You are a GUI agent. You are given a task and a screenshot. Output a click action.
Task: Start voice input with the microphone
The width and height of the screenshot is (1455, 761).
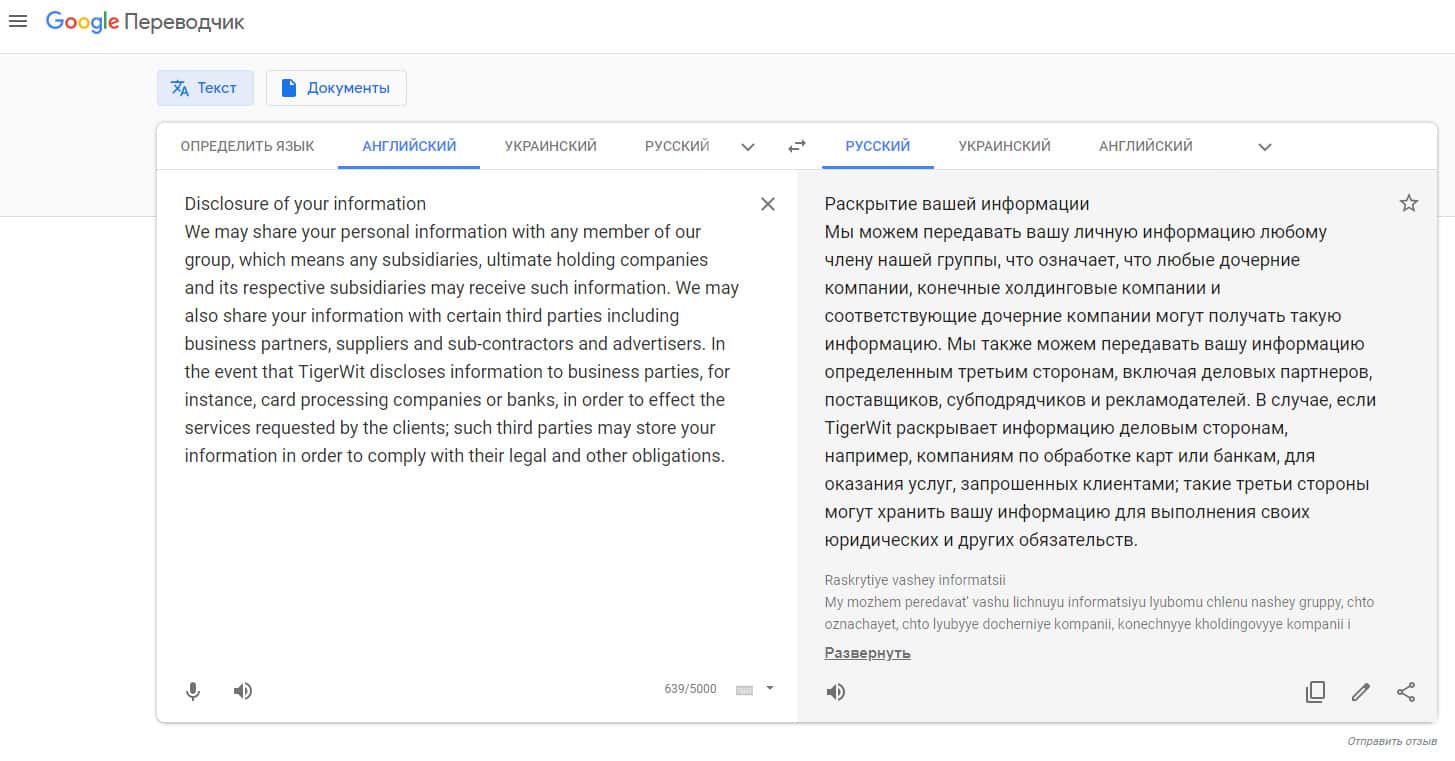(194, 691)
